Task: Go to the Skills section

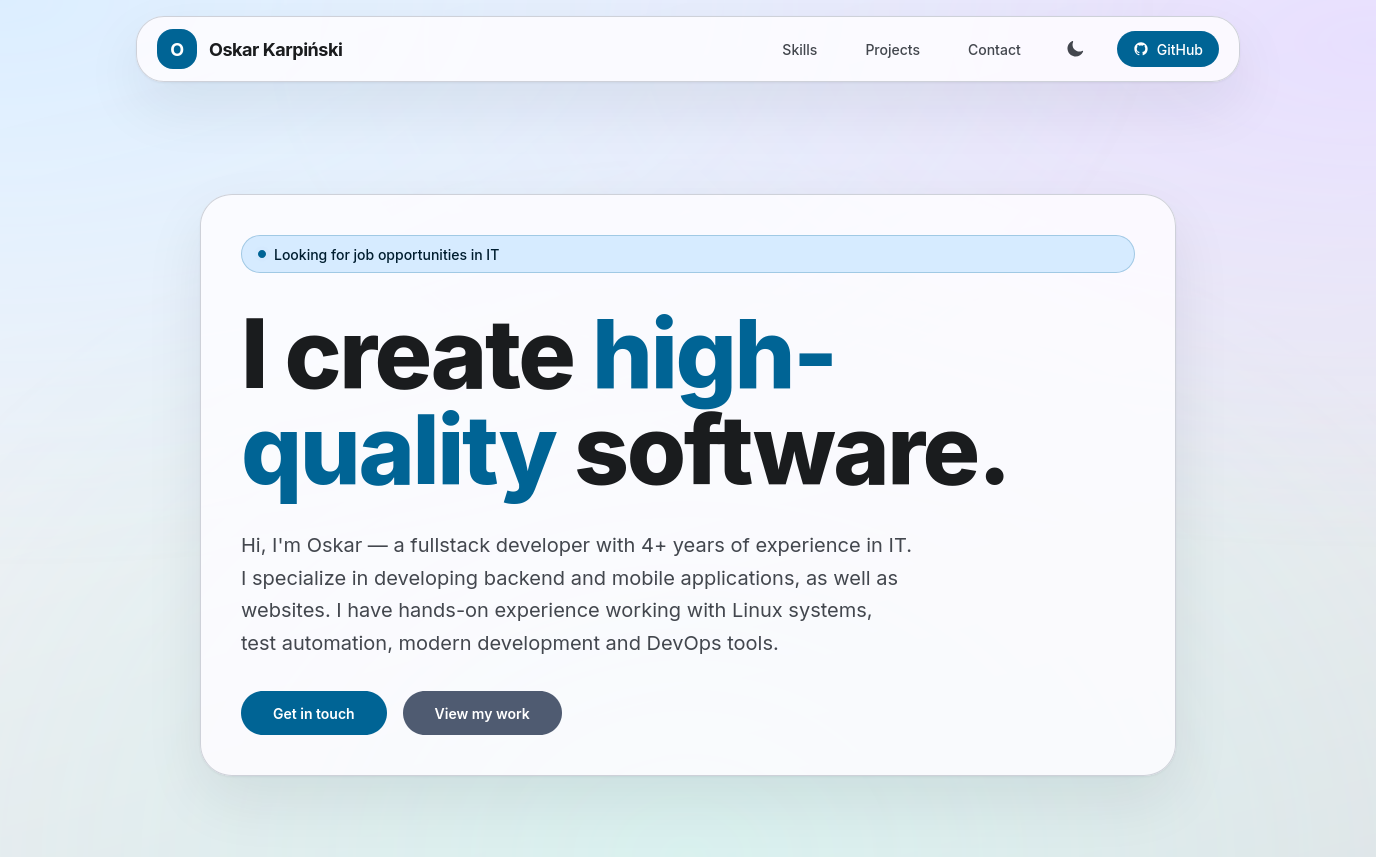Action: pyautogui.click(x=799, y=49)
